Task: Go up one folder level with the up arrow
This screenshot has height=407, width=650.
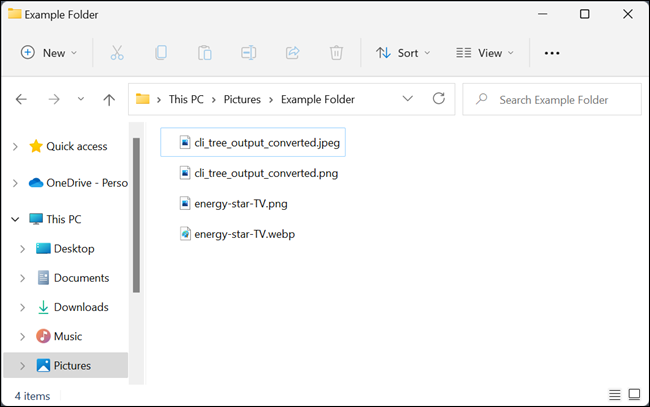Action: (109, 99)
